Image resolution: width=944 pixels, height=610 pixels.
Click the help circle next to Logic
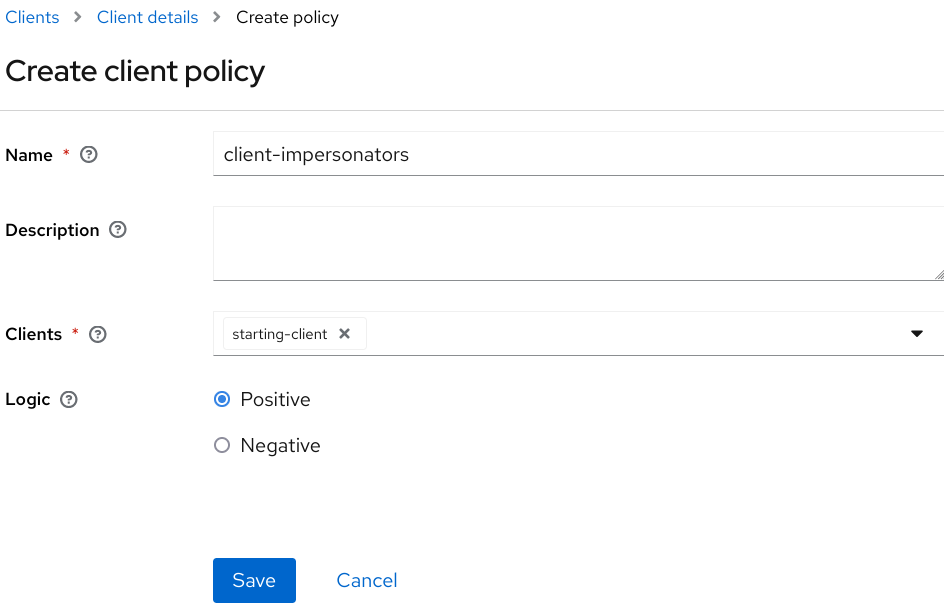click(x=68, y=399)
